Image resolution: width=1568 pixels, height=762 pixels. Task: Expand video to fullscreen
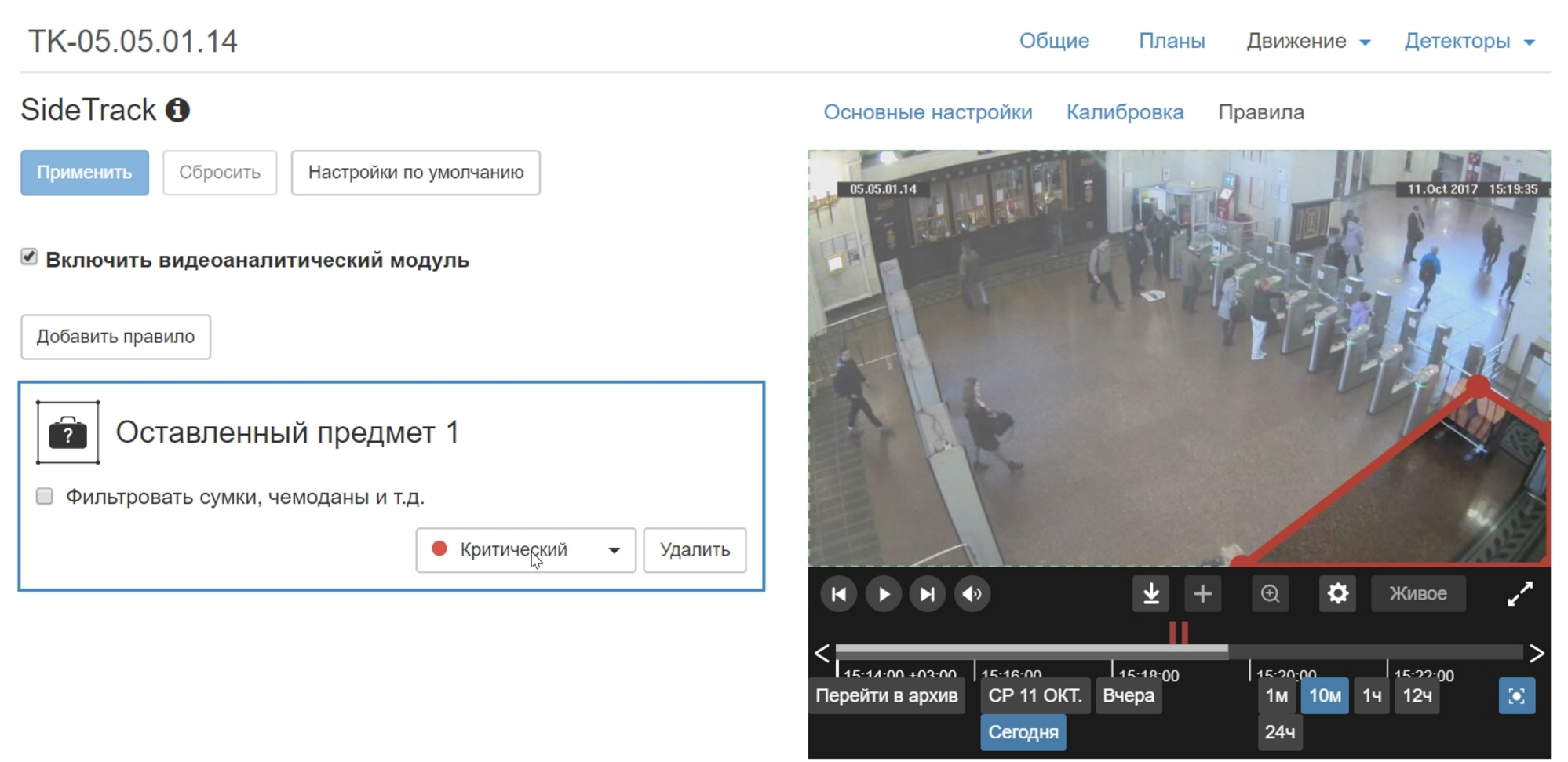pos(1520,594)
